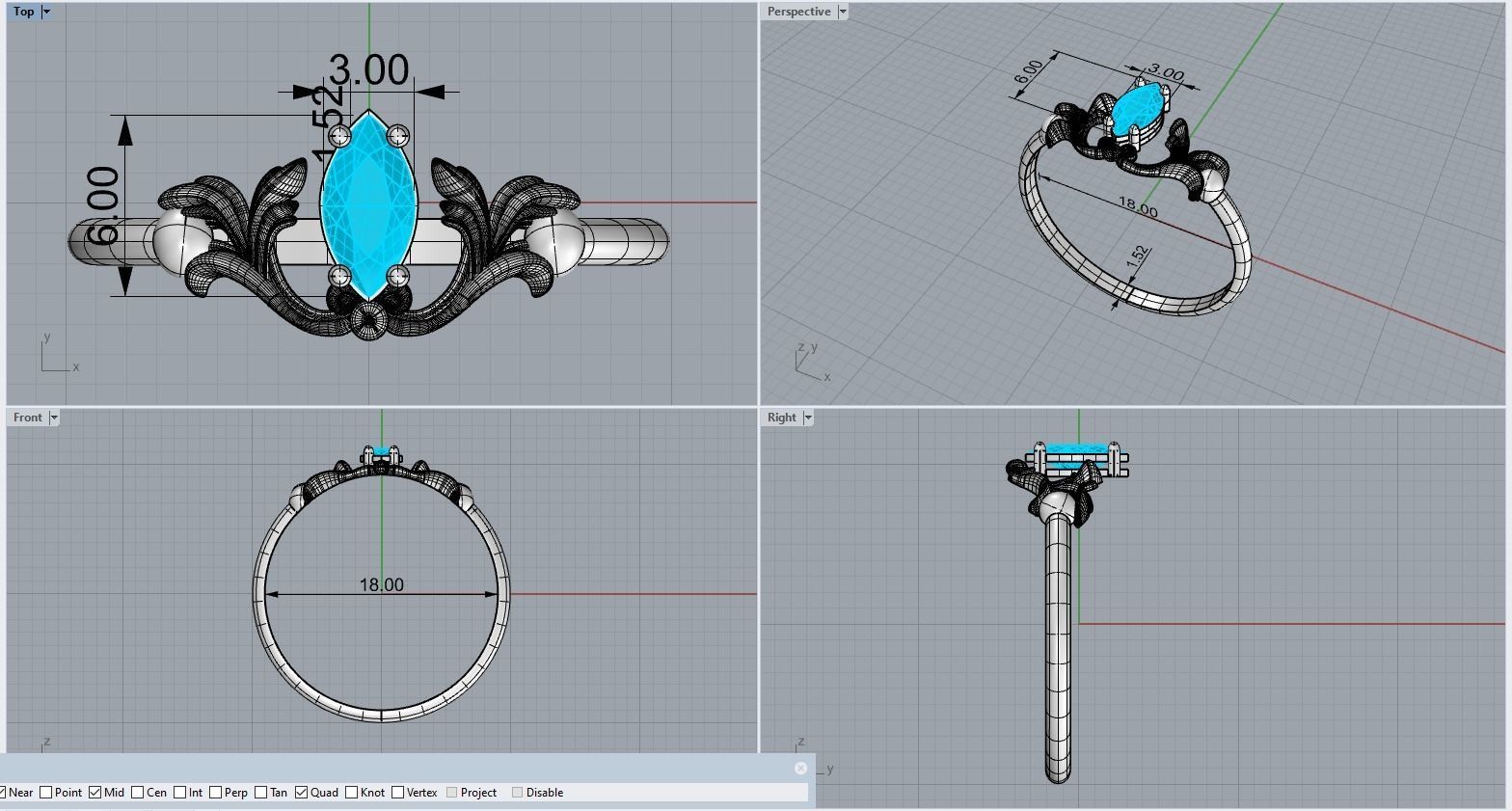This screenshot has height=811, width=1512.
Task: Activate the Front viewport title
Action: pyautogui.click(x=27, y=418)
